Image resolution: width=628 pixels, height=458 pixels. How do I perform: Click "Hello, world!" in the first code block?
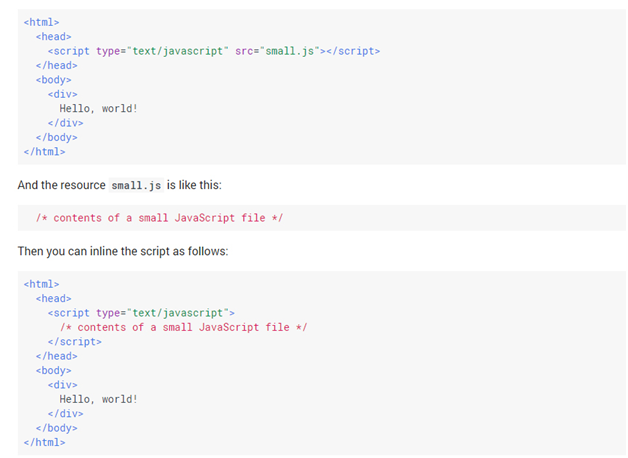pyautogui.click(x=98, y=108)
